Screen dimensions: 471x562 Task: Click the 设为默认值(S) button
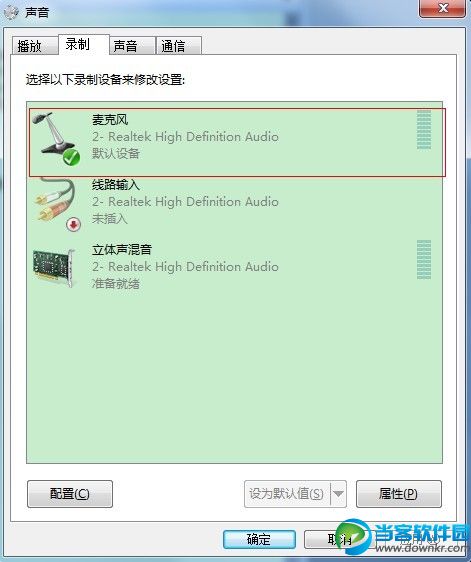(287, 494)
